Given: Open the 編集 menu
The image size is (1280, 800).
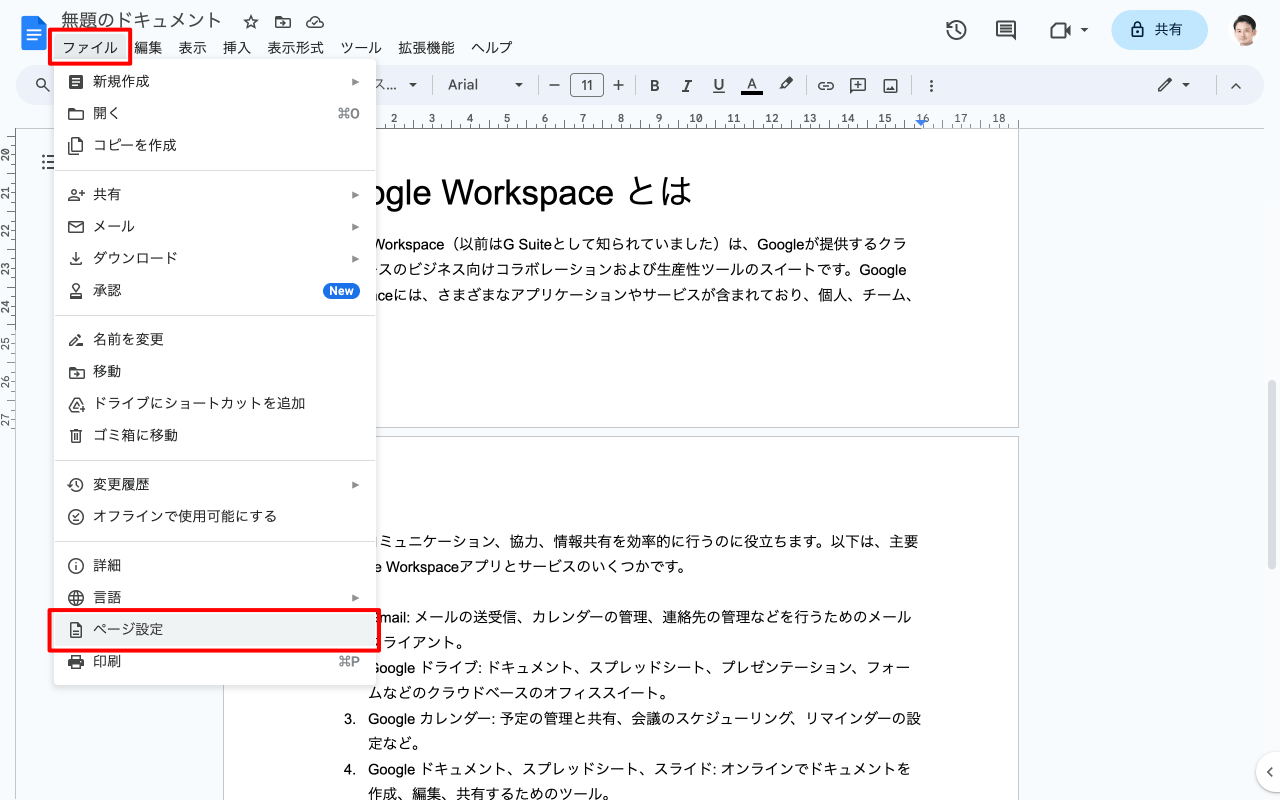Looking at the screenshot, I should (x=148, y=47).
